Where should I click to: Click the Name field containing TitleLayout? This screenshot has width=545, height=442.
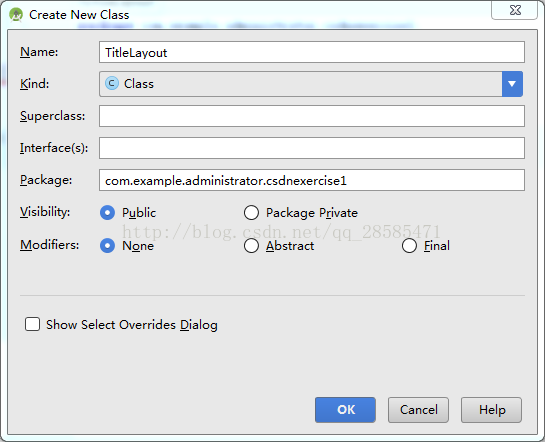tap(312, 52)
